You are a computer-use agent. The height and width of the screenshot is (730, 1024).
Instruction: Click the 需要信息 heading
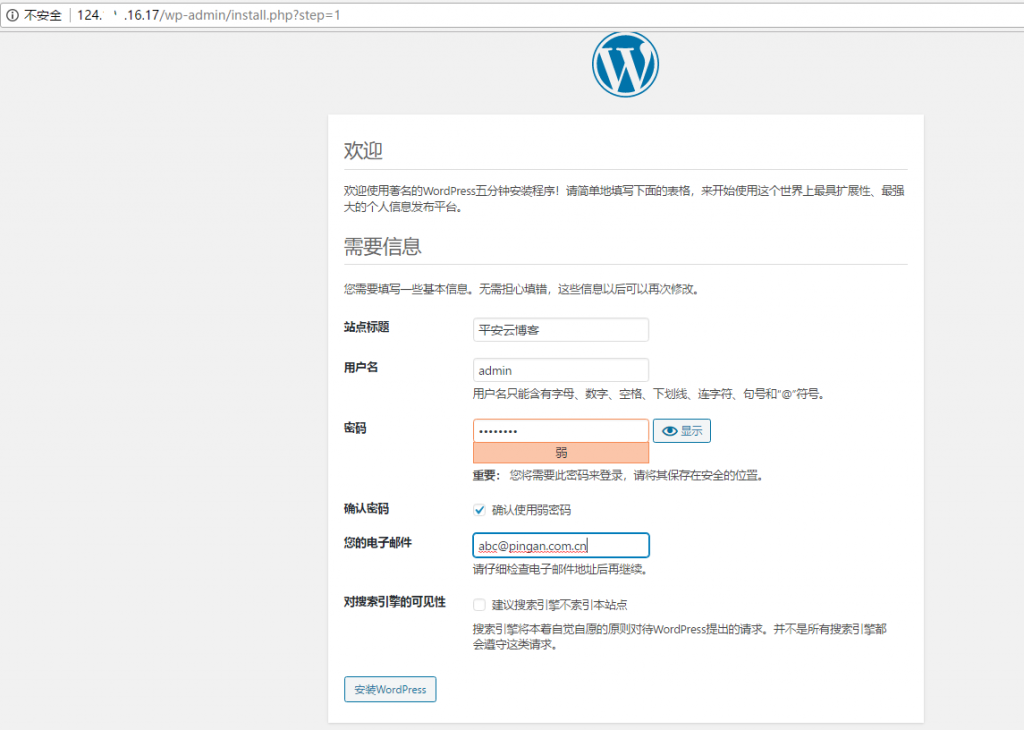pyautogui.click(x=383, y=246)
